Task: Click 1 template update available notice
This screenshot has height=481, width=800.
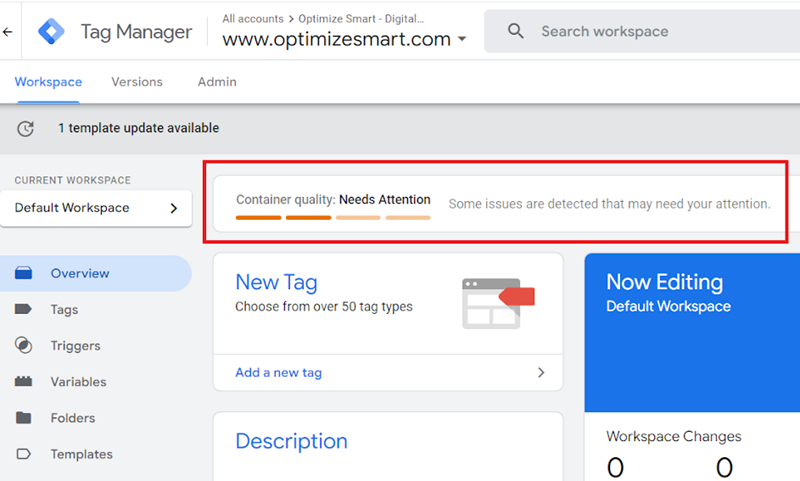Action: [x=139, y=128]
